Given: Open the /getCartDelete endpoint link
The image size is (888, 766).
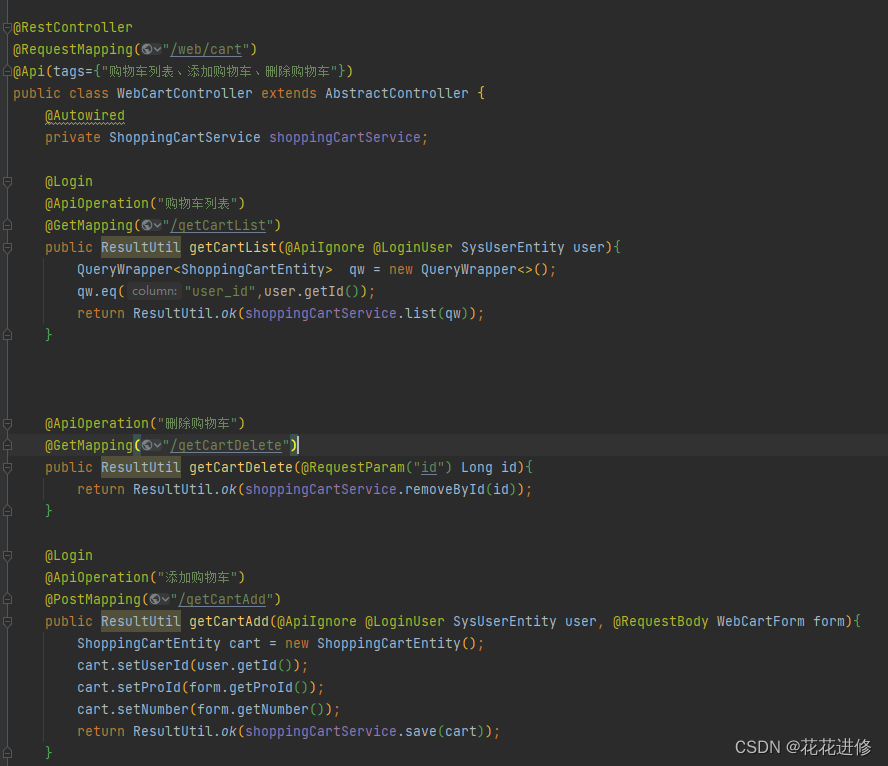Looking at the screenshot, I should [x=226, y=446].
